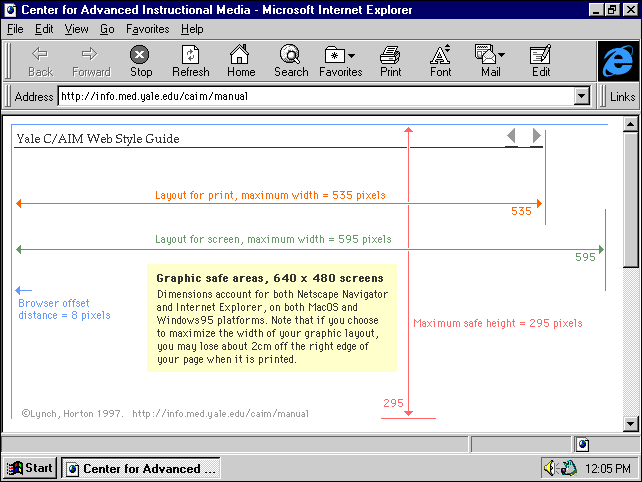This screenshot has height=482, width=642.
Task: Click the system tray icon beside the speaker
Action: (x=569, y=468)
